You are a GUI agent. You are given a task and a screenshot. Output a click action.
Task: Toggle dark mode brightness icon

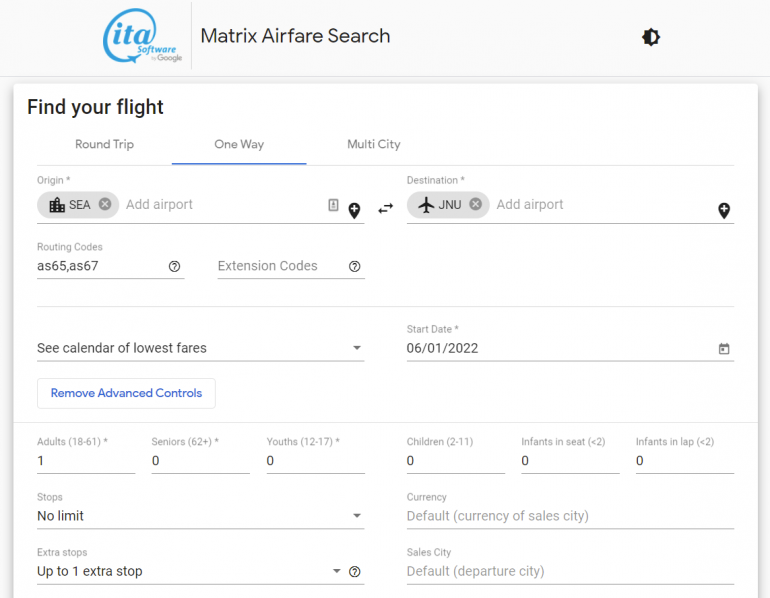pyautogui.click(x=651, y=37)
